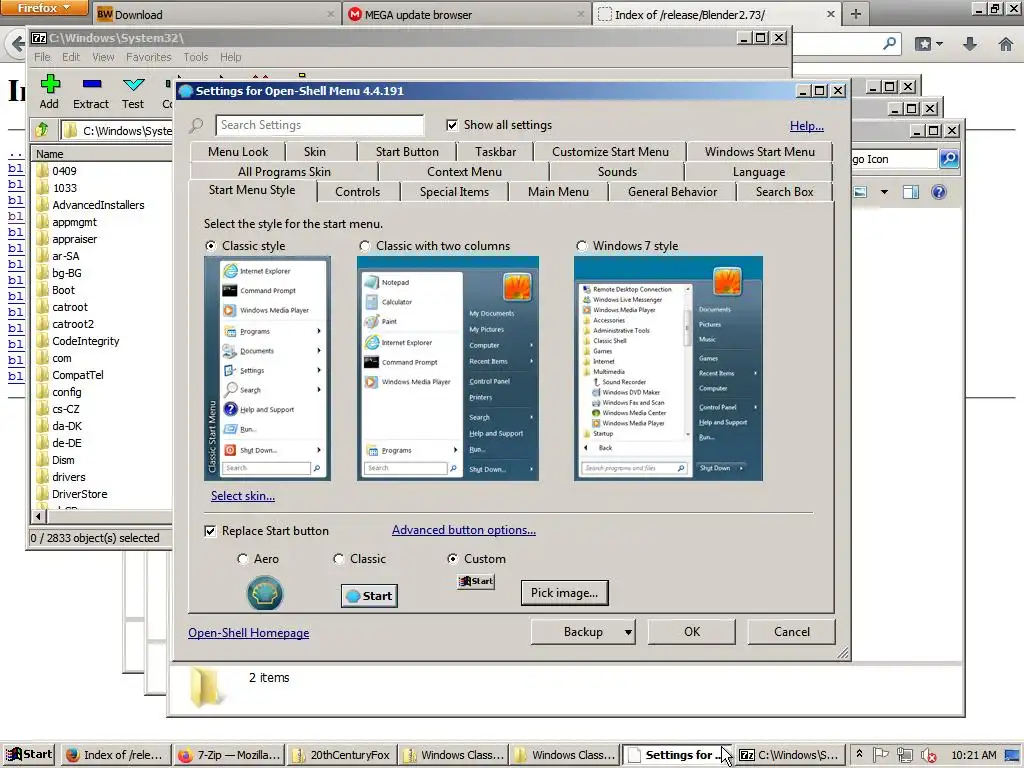The image size is (1024, 768).
Task: Select the Classic button radio option
Action: [x=338, y=559]
